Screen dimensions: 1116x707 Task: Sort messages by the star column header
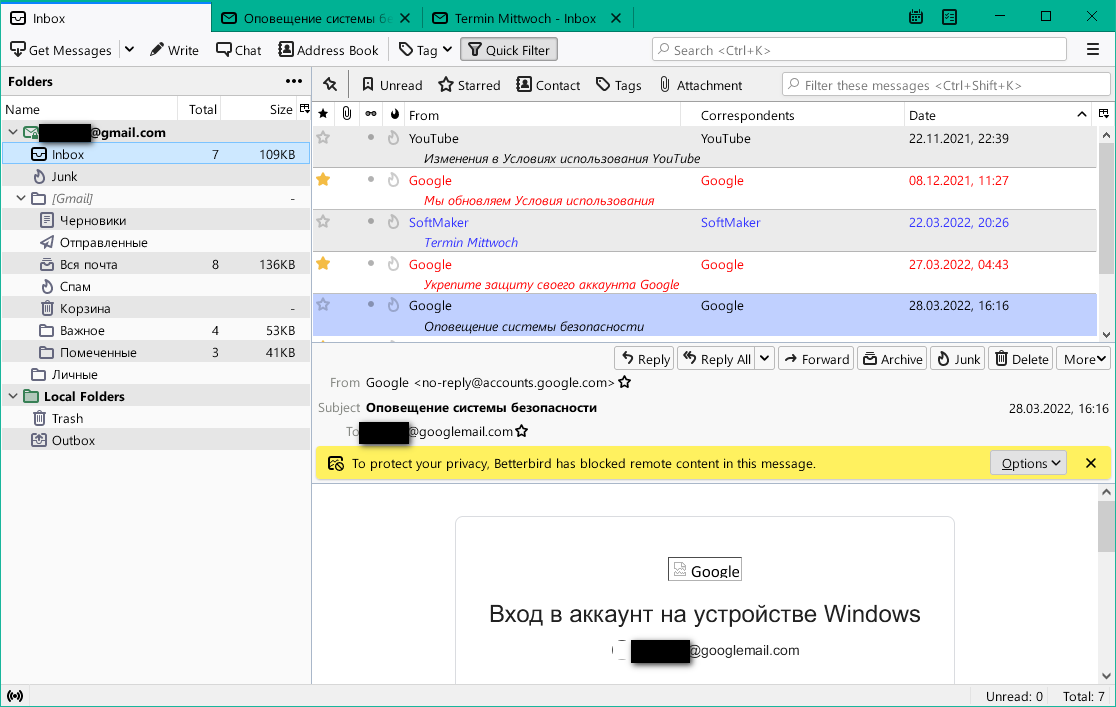(323, 115)
